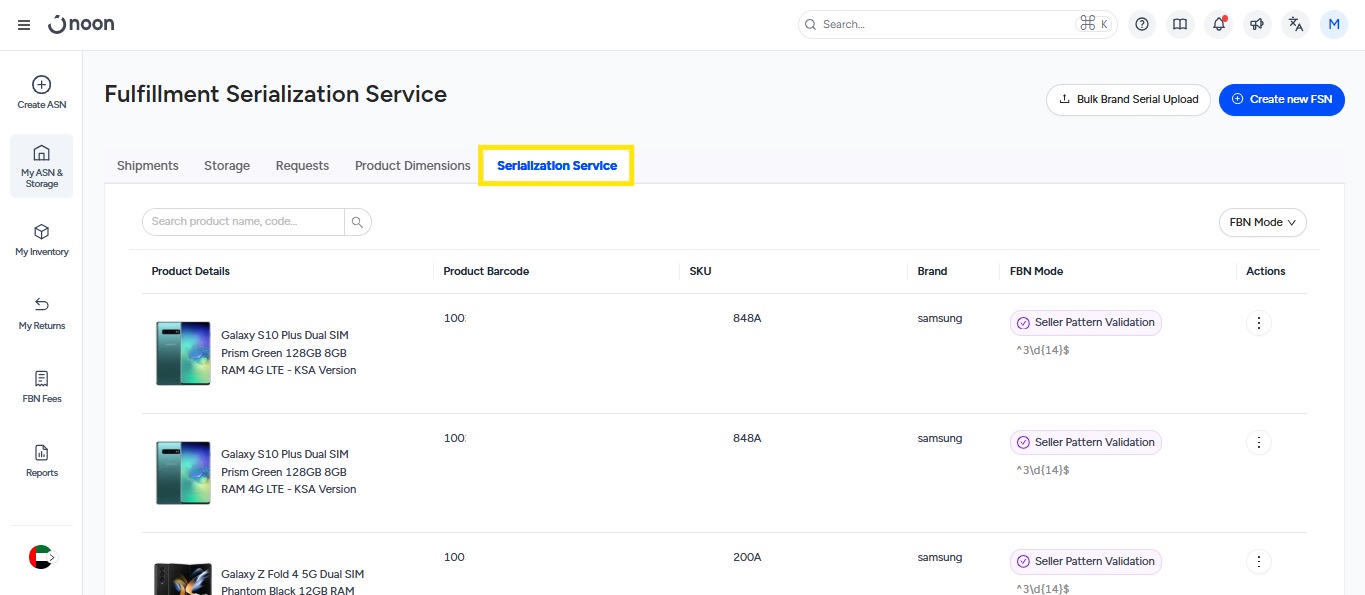
Task: Open the guide book icon
Action: point(1180,25)
